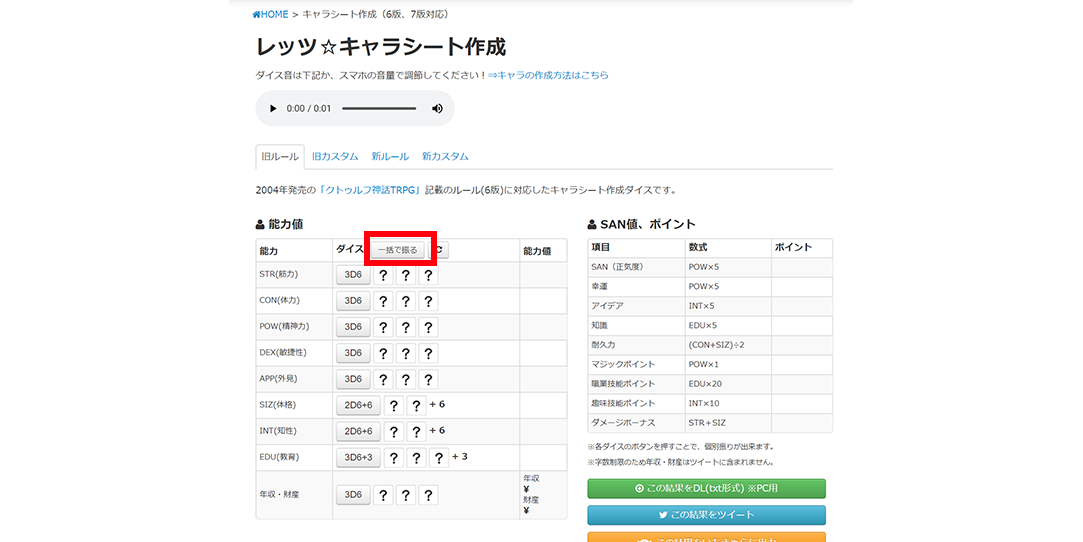Click the INT×10 formula cell
The height and width of the screenshot is (542, 1083).
[728, 403]
